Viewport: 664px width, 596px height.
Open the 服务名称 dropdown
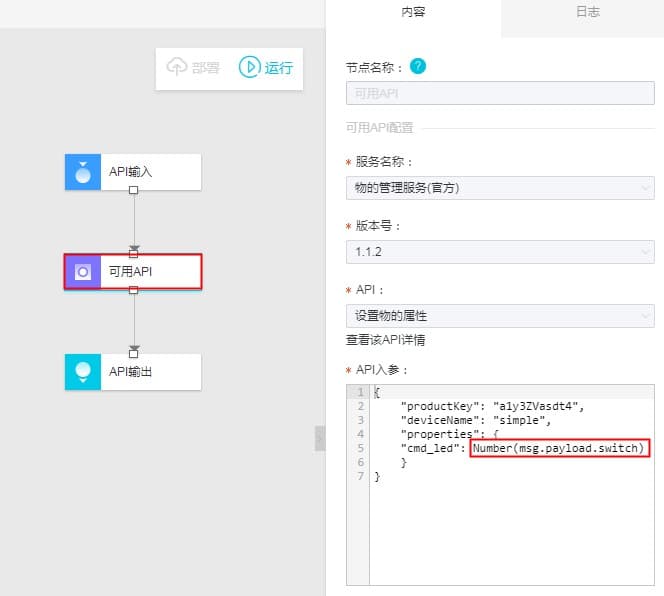pyautogui.click(x=500, y=188)
